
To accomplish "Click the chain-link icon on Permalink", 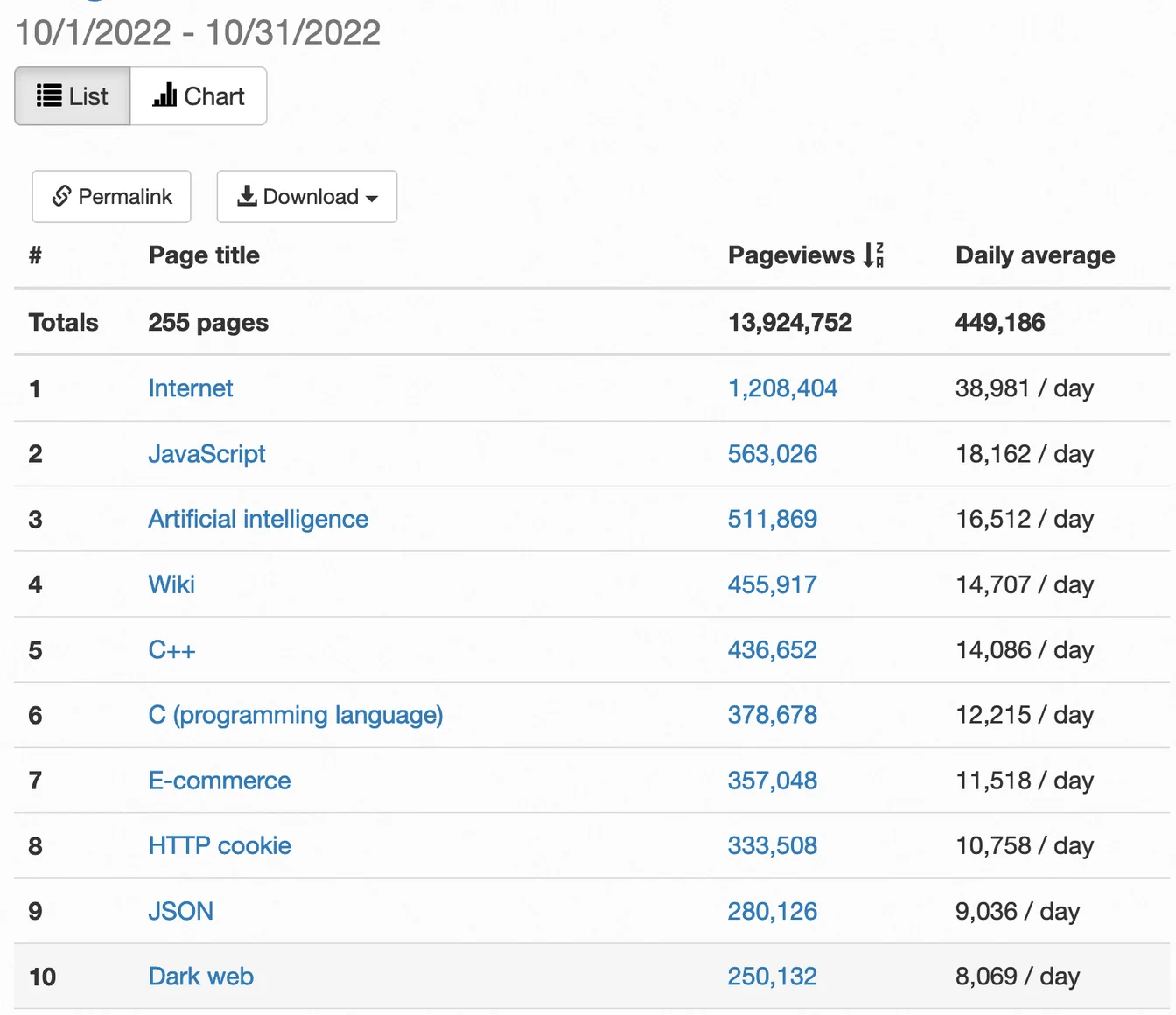I will 60,196.
